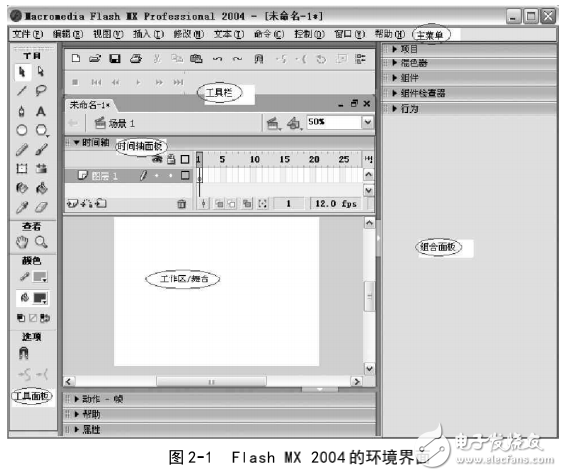Image resolution: width=562 pixels, height=476 pixels.
Task: Switch to 未命名-1* document tab
Action: tap(90, 105)
